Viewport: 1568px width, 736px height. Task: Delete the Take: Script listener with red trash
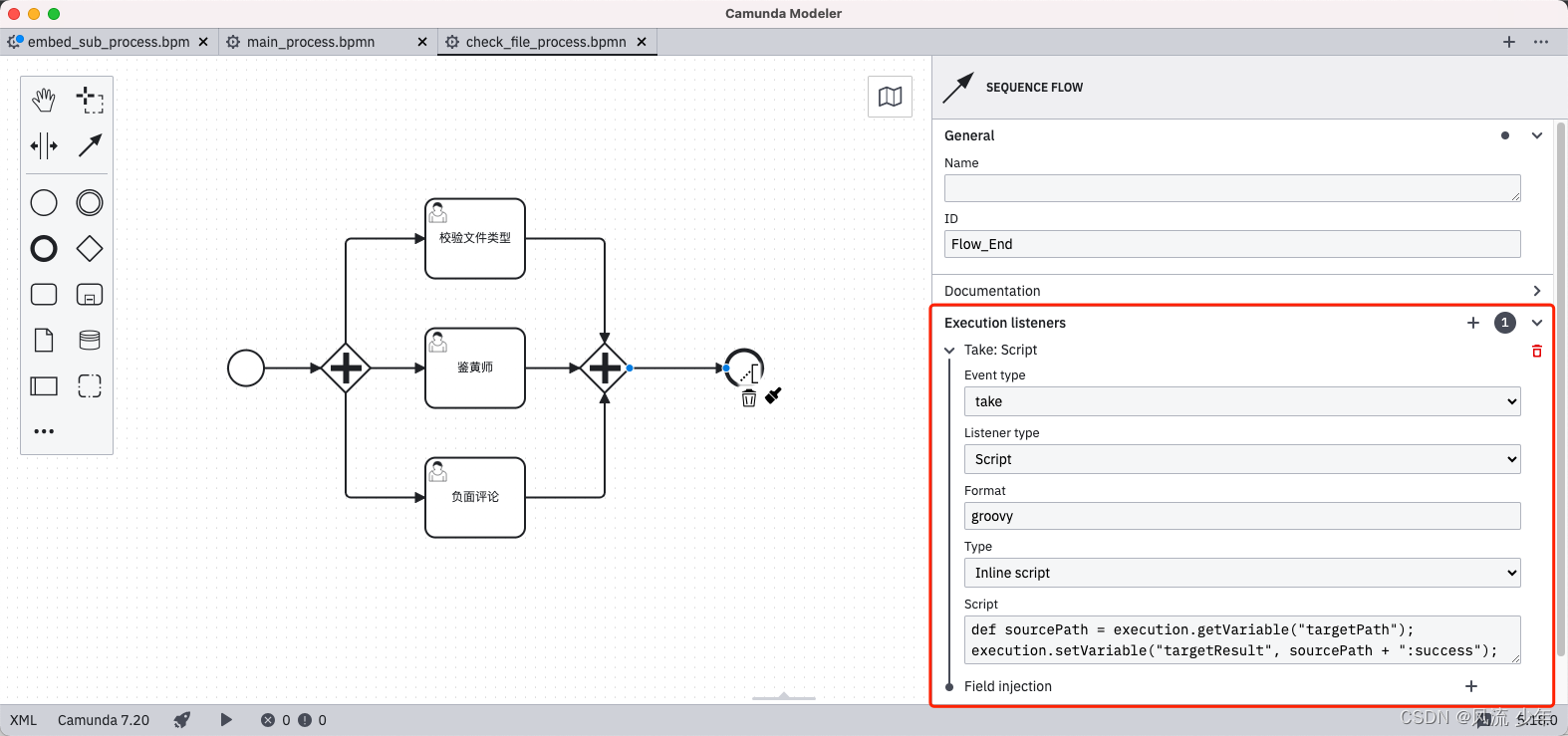pyautogui.click(x=1537, y=351)
